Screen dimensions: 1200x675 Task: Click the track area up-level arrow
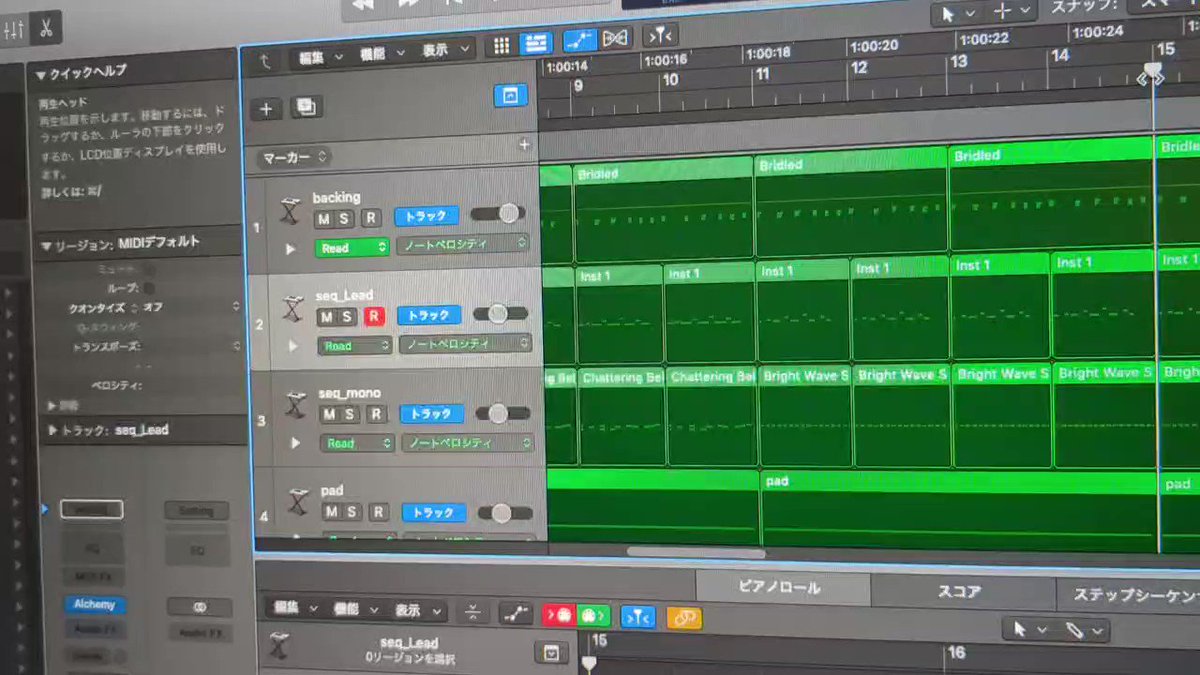pos(266,60)
